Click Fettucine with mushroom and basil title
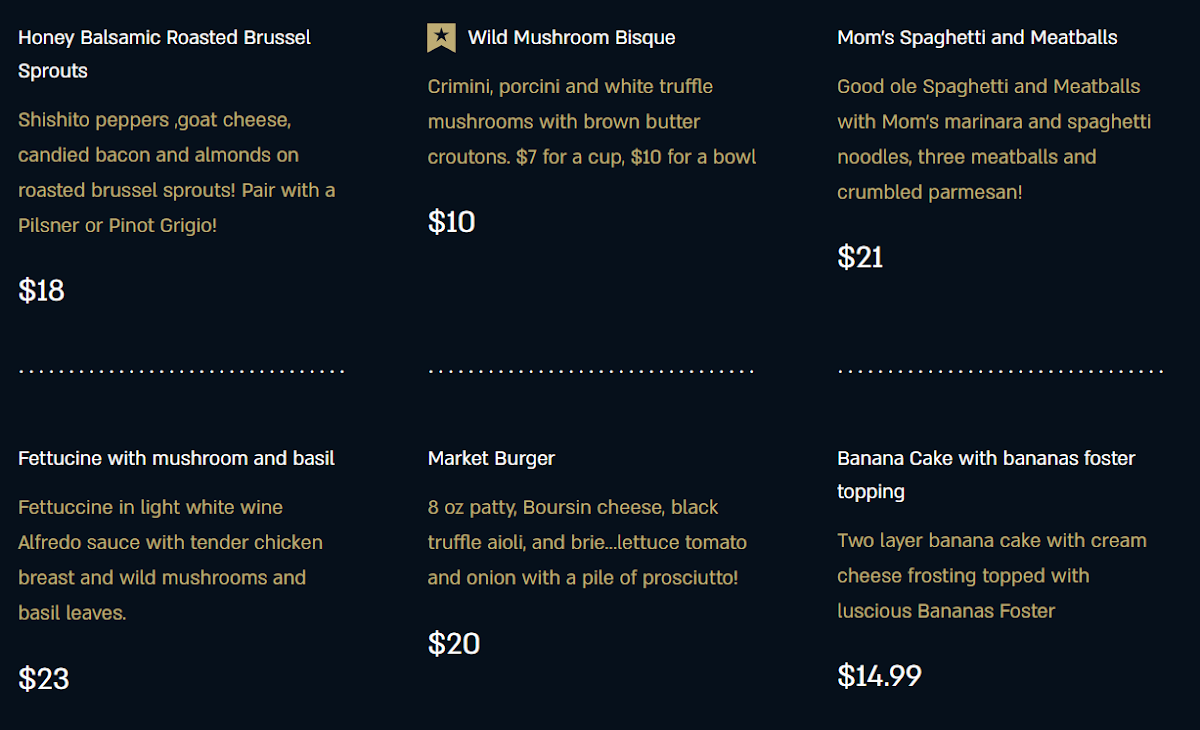Image resolution: width=1200 pixels, height=730 pixels. coord(176,459)
